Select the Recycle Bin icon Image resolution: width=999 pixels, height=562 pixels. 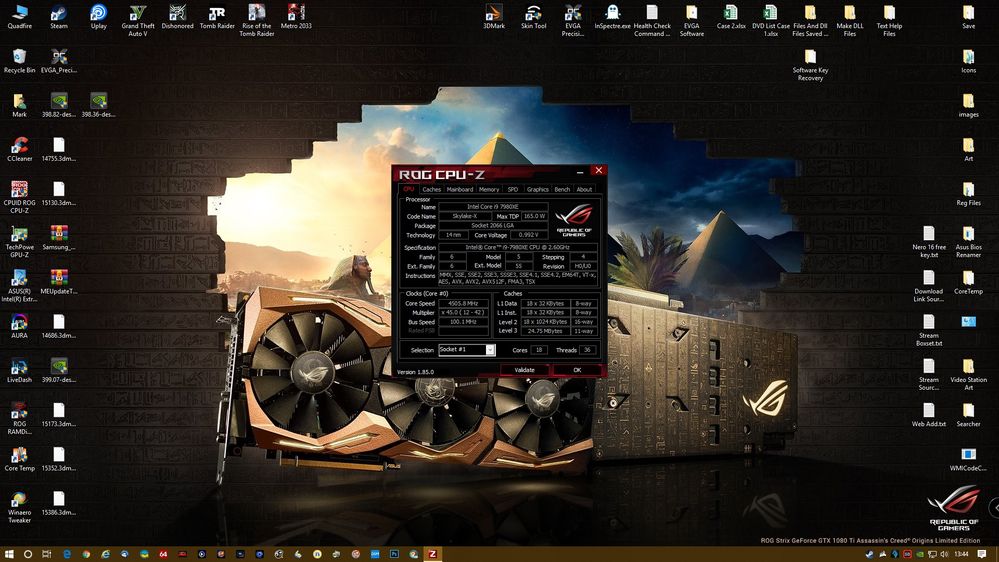coord(20,62)
